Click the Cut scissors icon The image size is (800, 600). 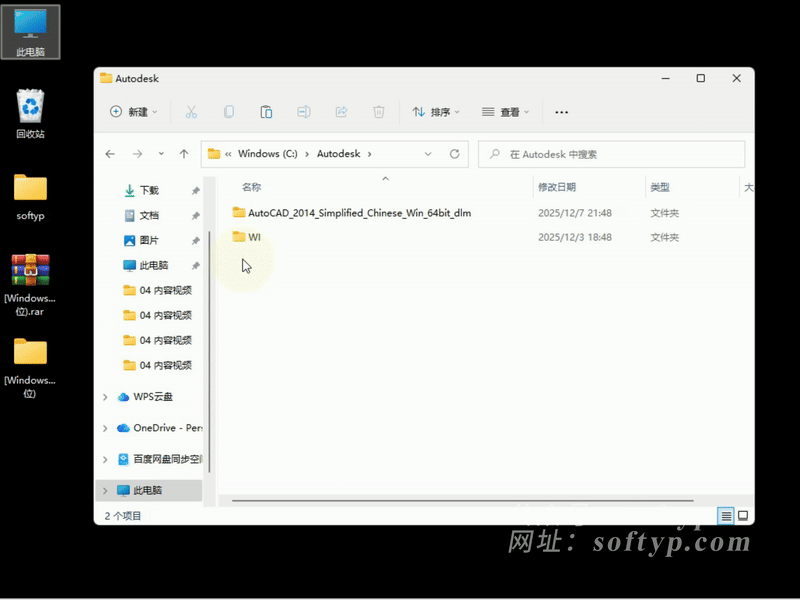(x=191, y=112)
